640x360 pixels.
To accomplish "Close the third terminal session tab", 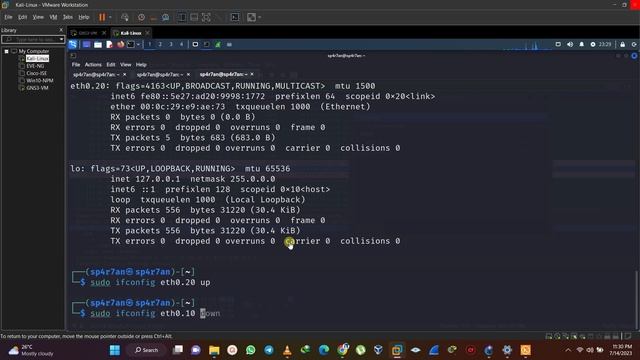I will [x=252, y=74].
